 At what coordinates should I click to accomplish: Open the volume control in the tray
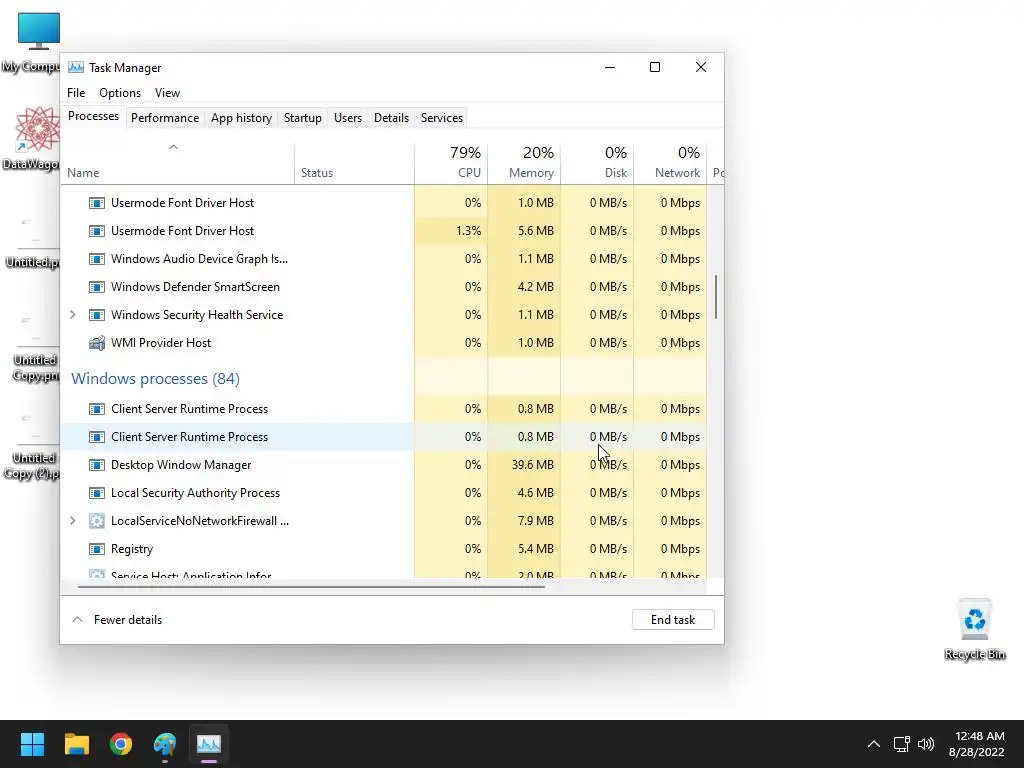(925, 744)
